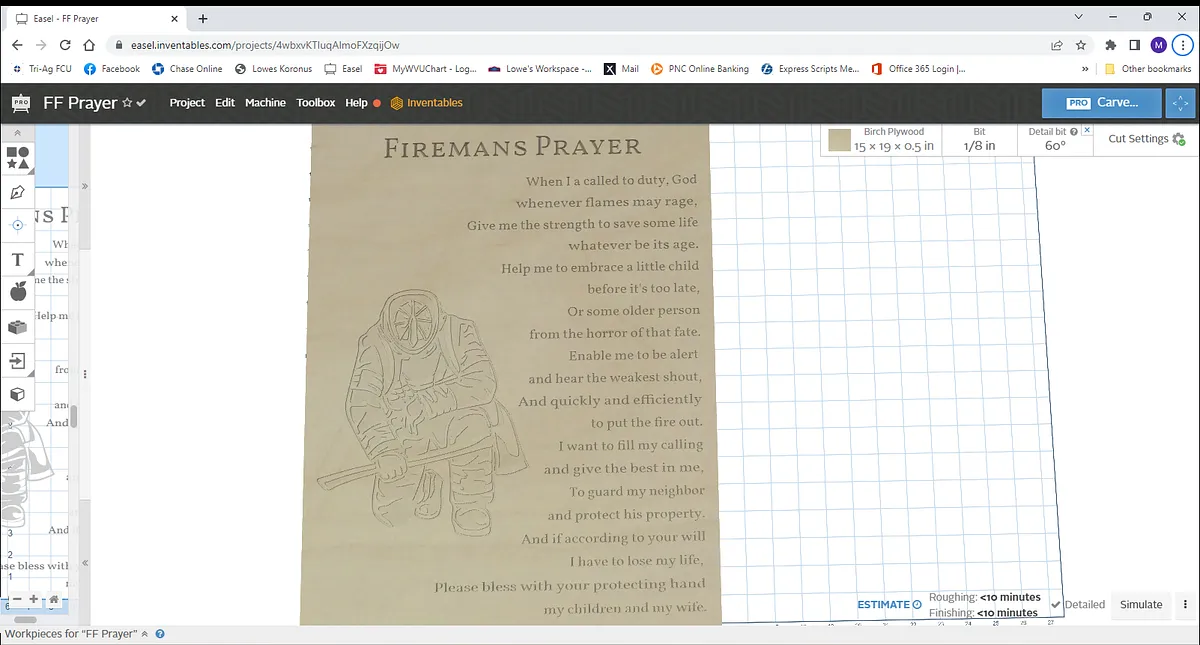Screen dimensions: 1200x645
Task: Open simulate options three-dot menu
Action: 1186,604
